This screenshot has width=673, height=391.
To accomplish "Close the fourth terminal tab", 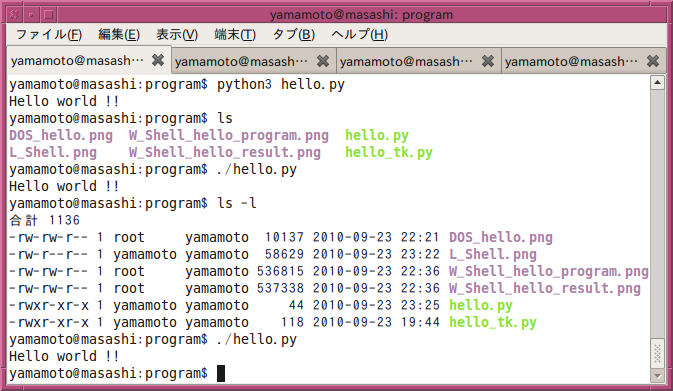I will [x=653, y=61].
